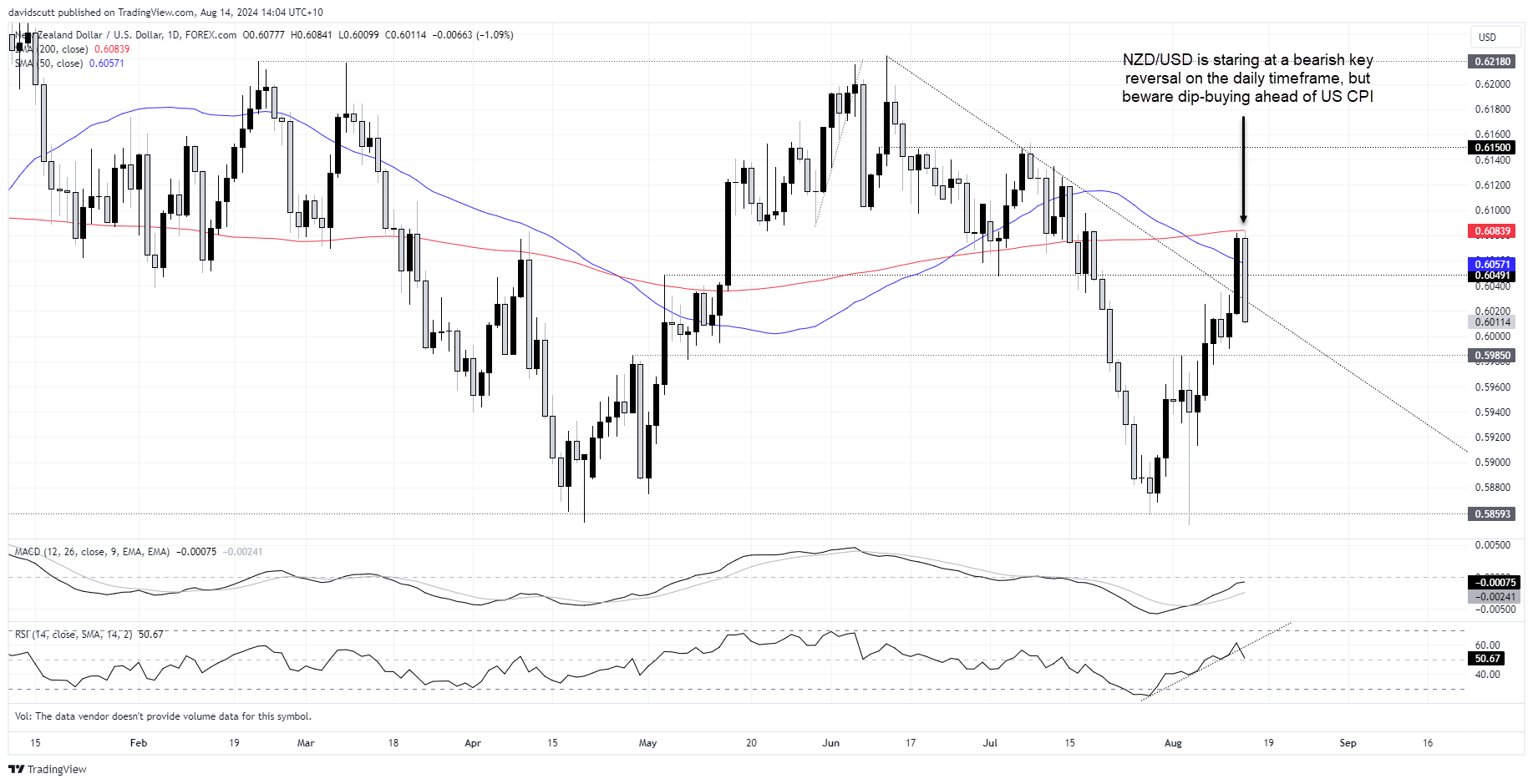Click the bearish key reversal annotation text

pyautogui.click(x=1247, y=78)
